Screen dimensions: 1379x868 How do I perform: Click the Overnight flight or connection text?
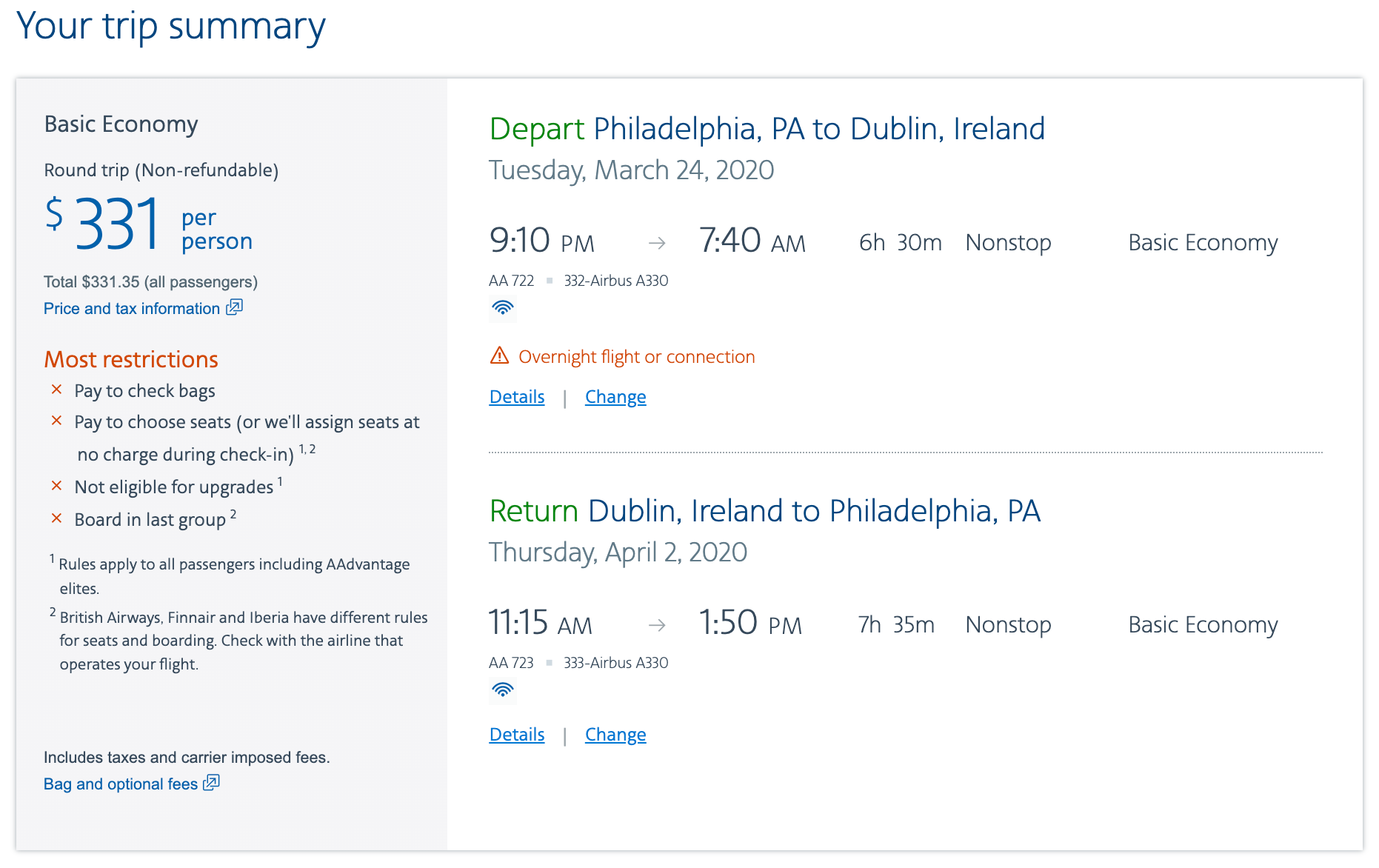click(x=636, y=357)
